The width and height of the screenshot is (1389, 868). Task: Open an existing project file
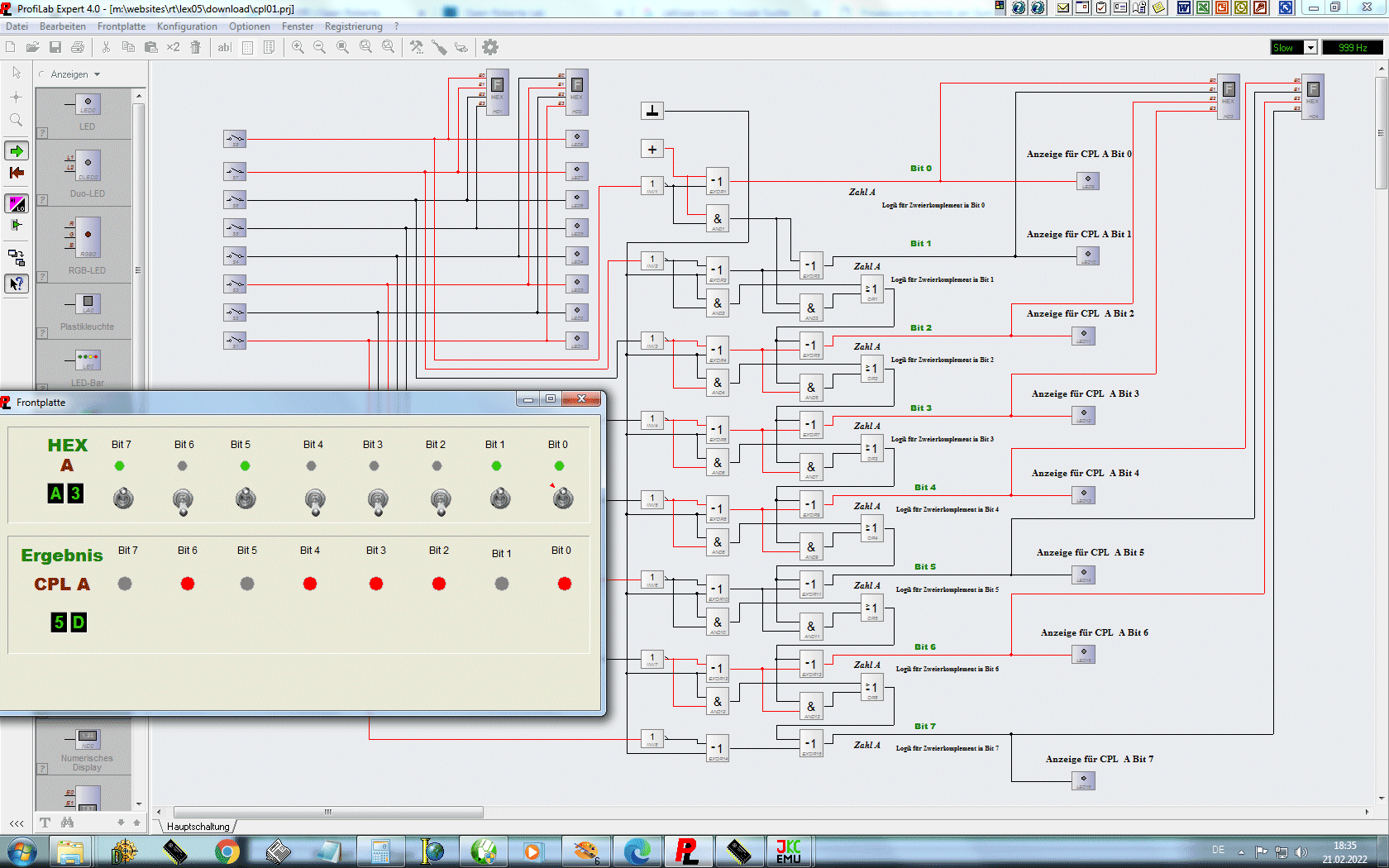coord(32,47)
